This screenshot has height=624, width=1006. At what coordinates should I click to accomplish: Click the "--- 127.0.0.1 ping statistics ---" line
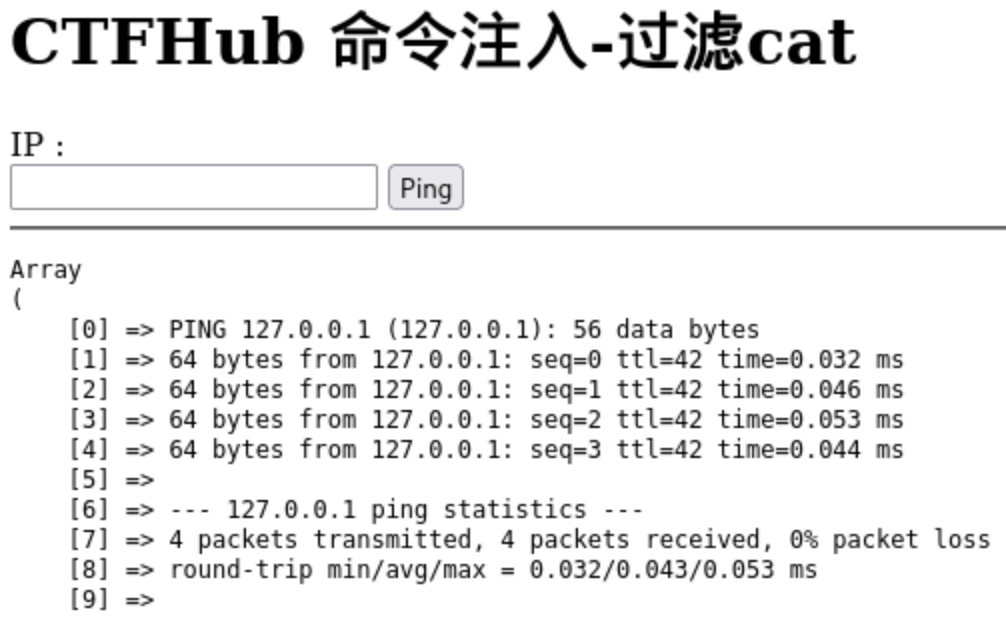click(x=356, y=510)
